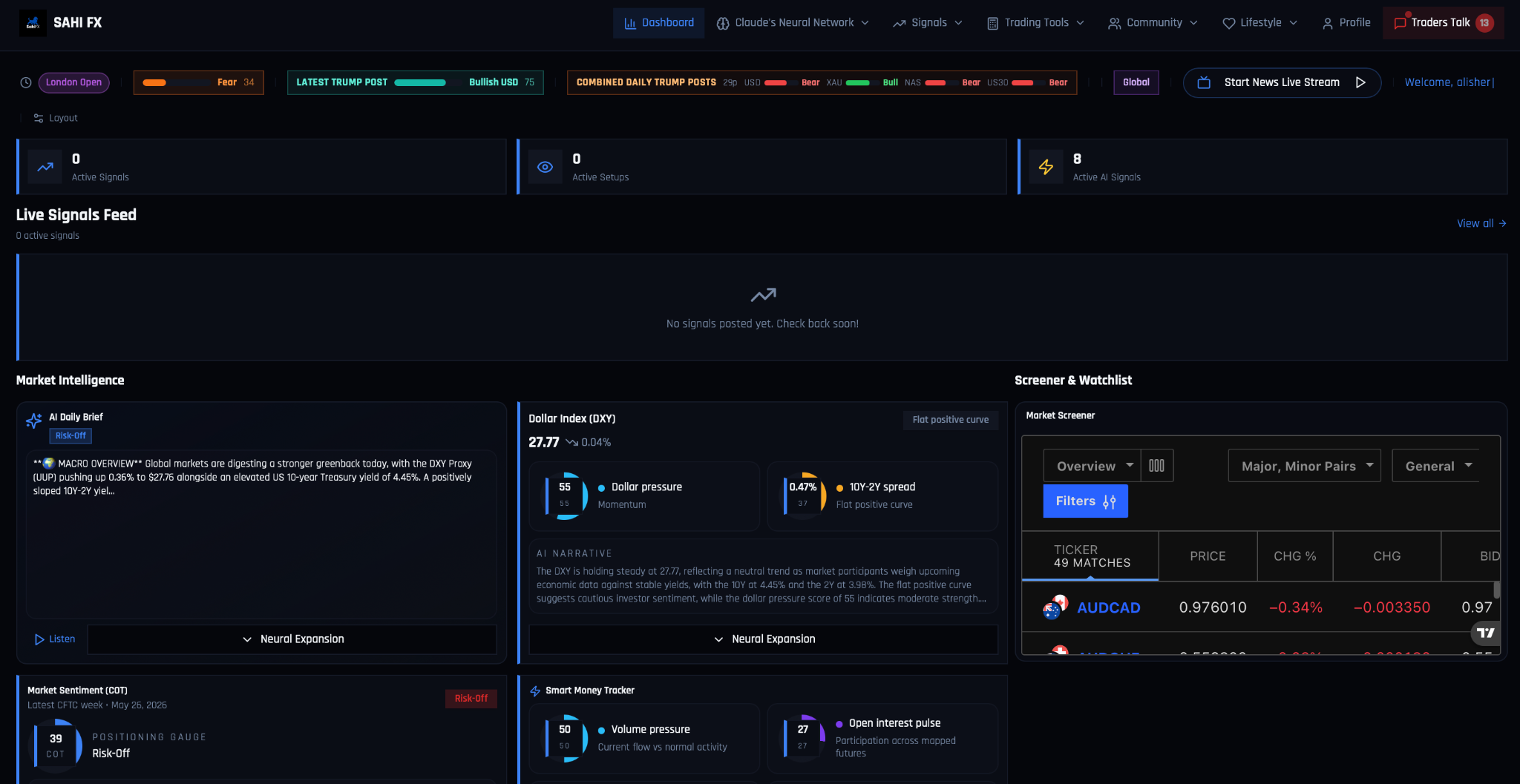Viewport: 1520px width, 784px height.
Task: Expand Neural Expansion under AI Daily Brief
Action: (x=292, y=639)
